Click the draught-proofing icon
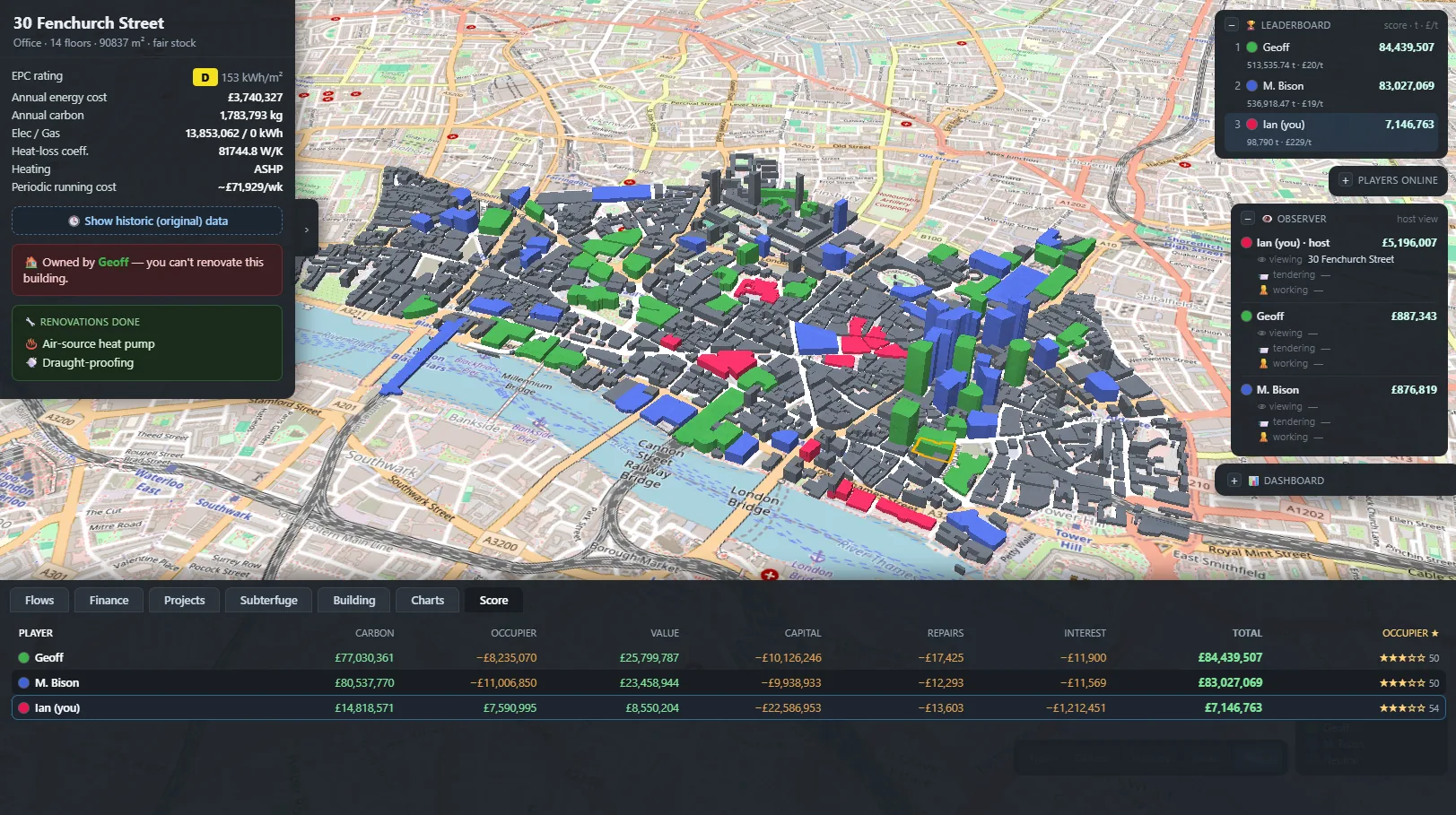This screenshot has width=1456, height=815. [x=31, y=362]
